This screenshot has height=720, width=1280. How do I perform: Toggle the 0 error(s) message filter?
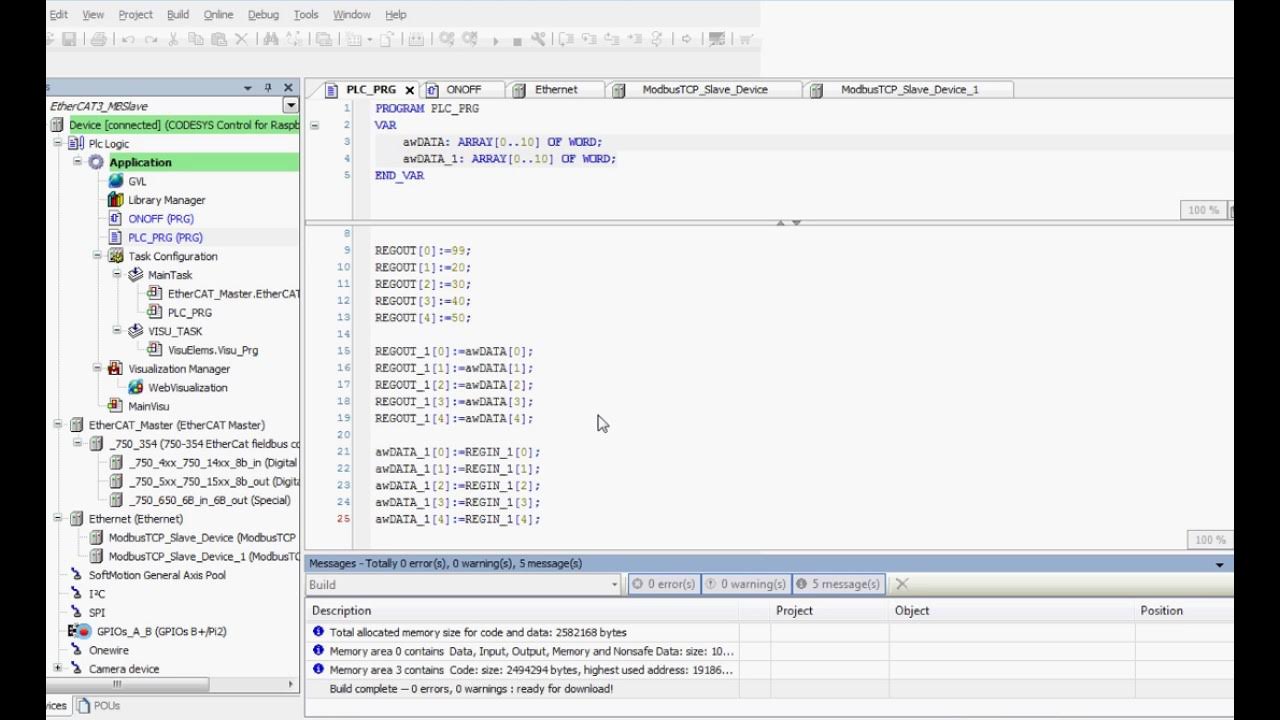(664, 584)
